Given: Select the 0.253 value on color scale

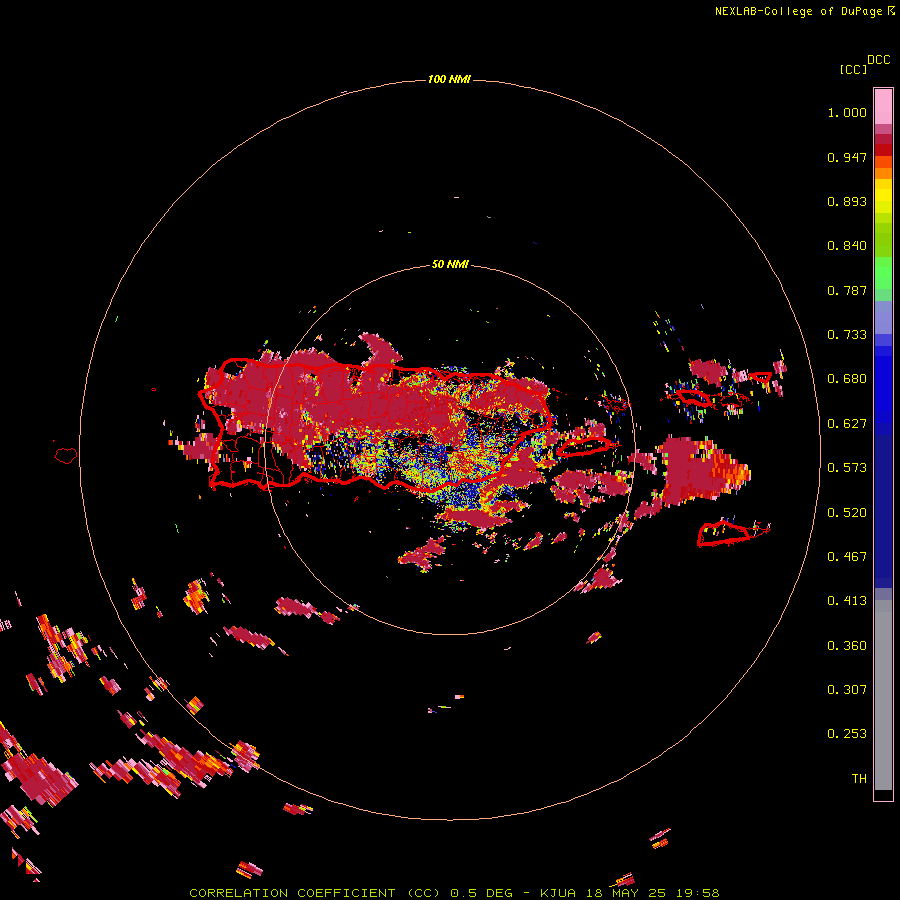Looking at the screenshot, I should pyautogui.click(x=847, y=734).
